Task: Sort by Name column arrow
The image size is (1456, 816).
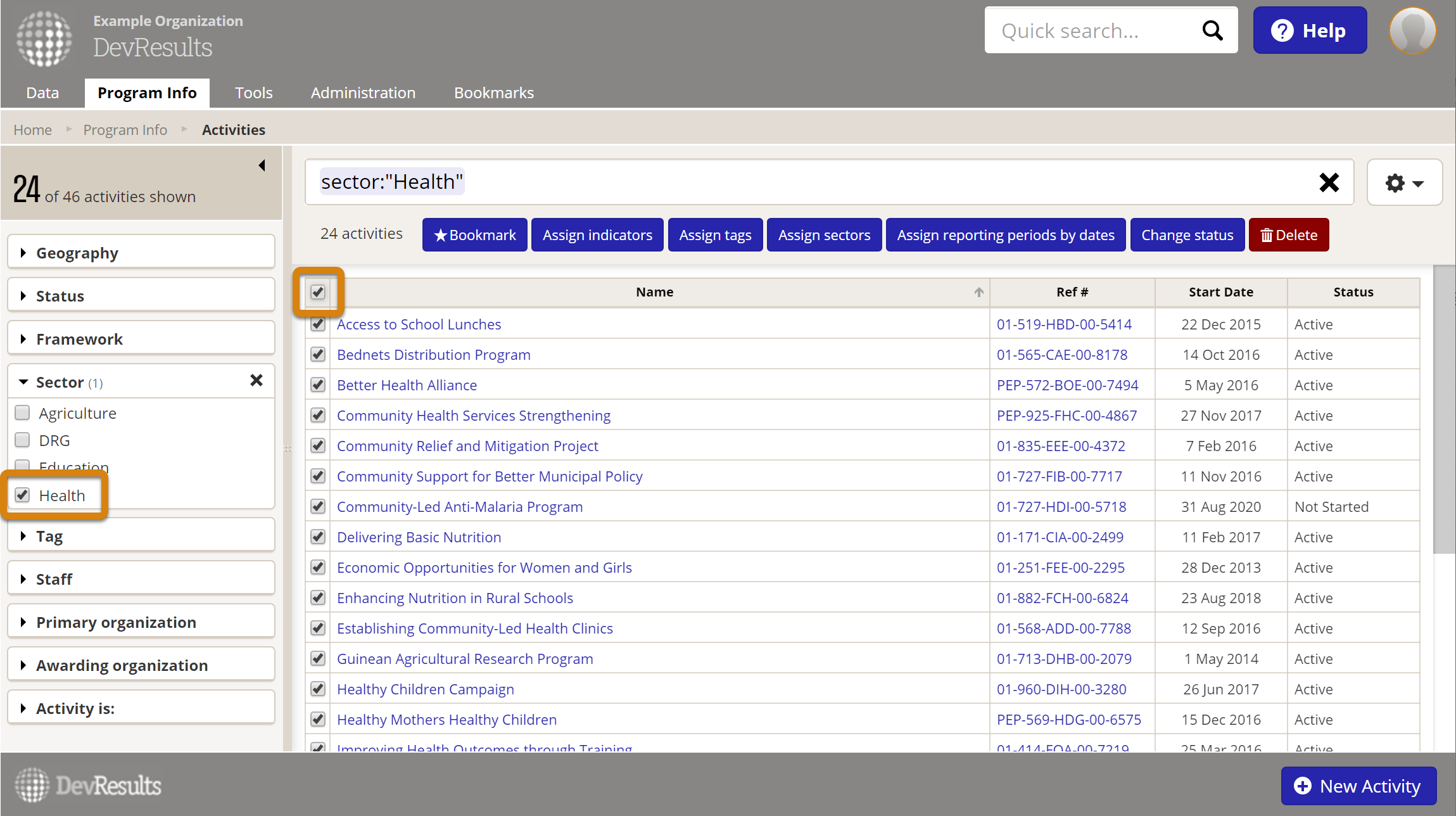Action: pos(978,292)
